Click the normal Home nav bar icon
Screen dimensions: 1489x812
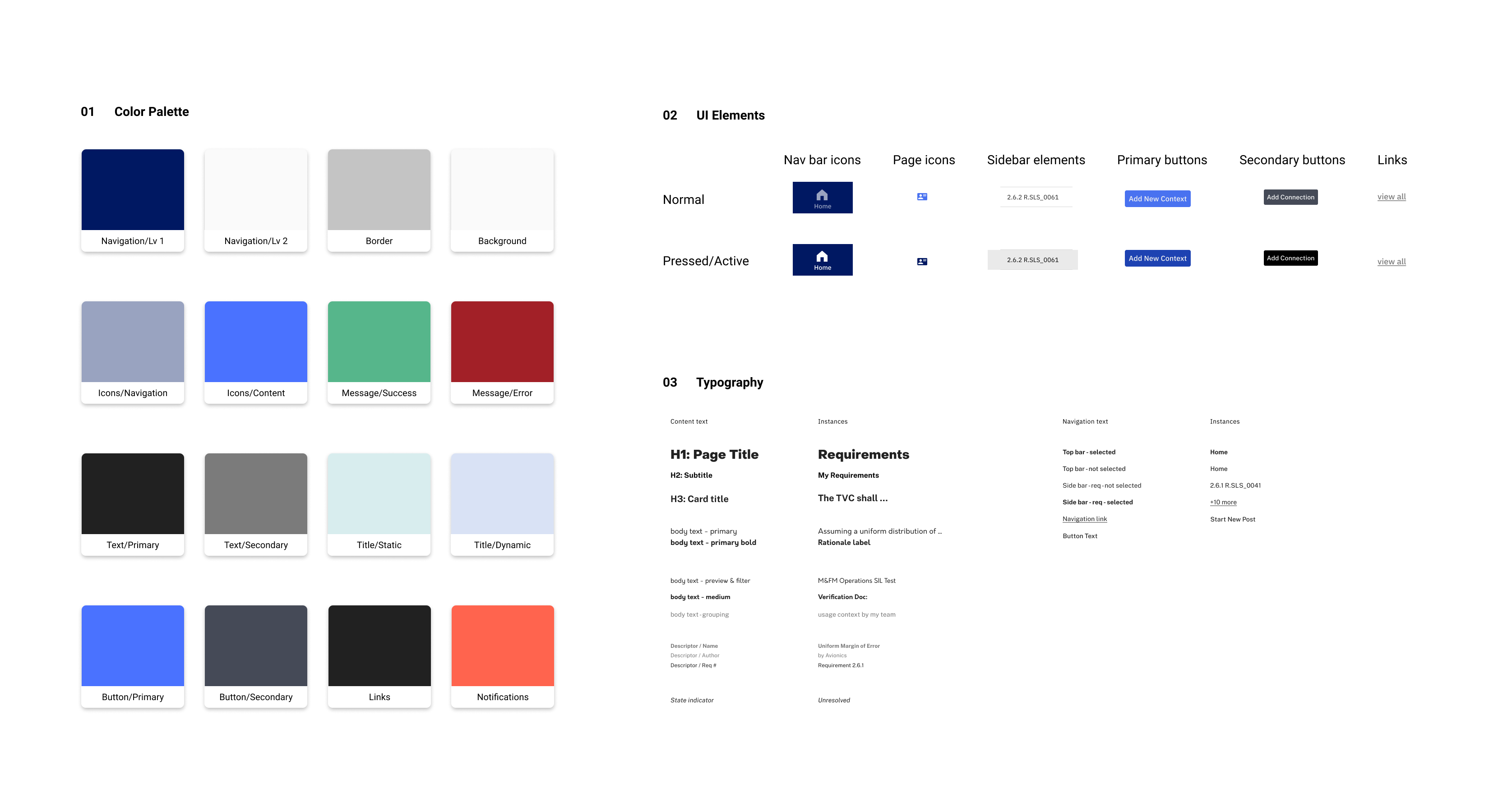point(822,198)
